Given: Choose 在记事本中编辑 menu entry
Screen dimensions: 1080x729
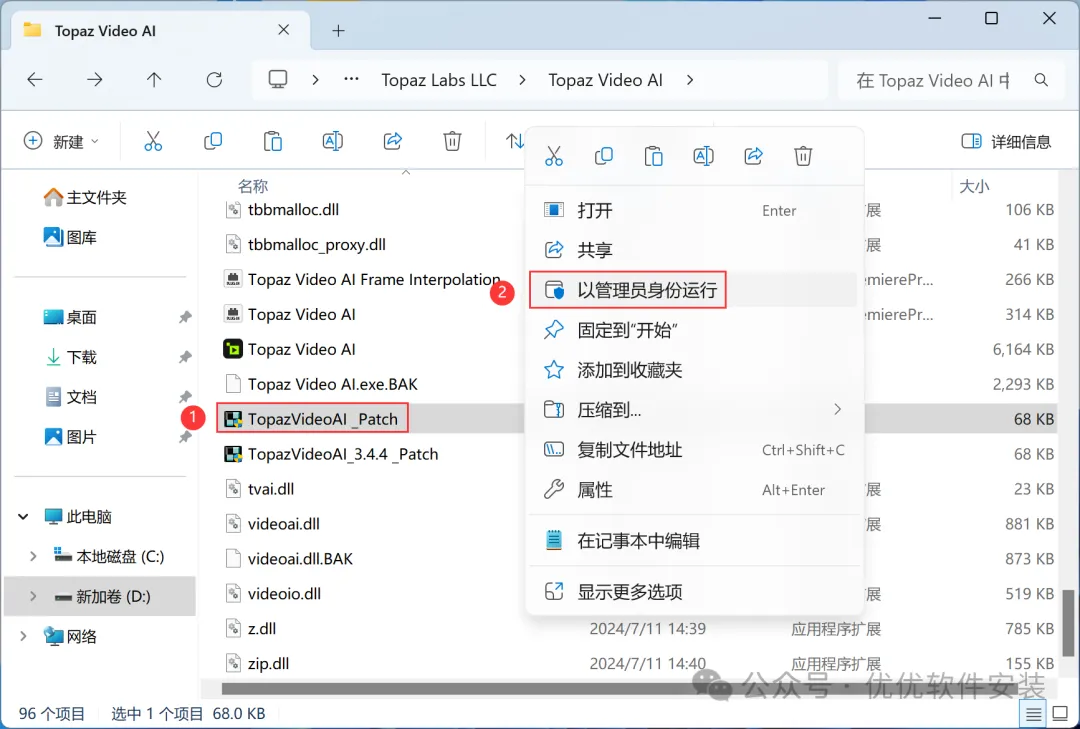Looking at the screenshot, I should [x=695, y=541].
